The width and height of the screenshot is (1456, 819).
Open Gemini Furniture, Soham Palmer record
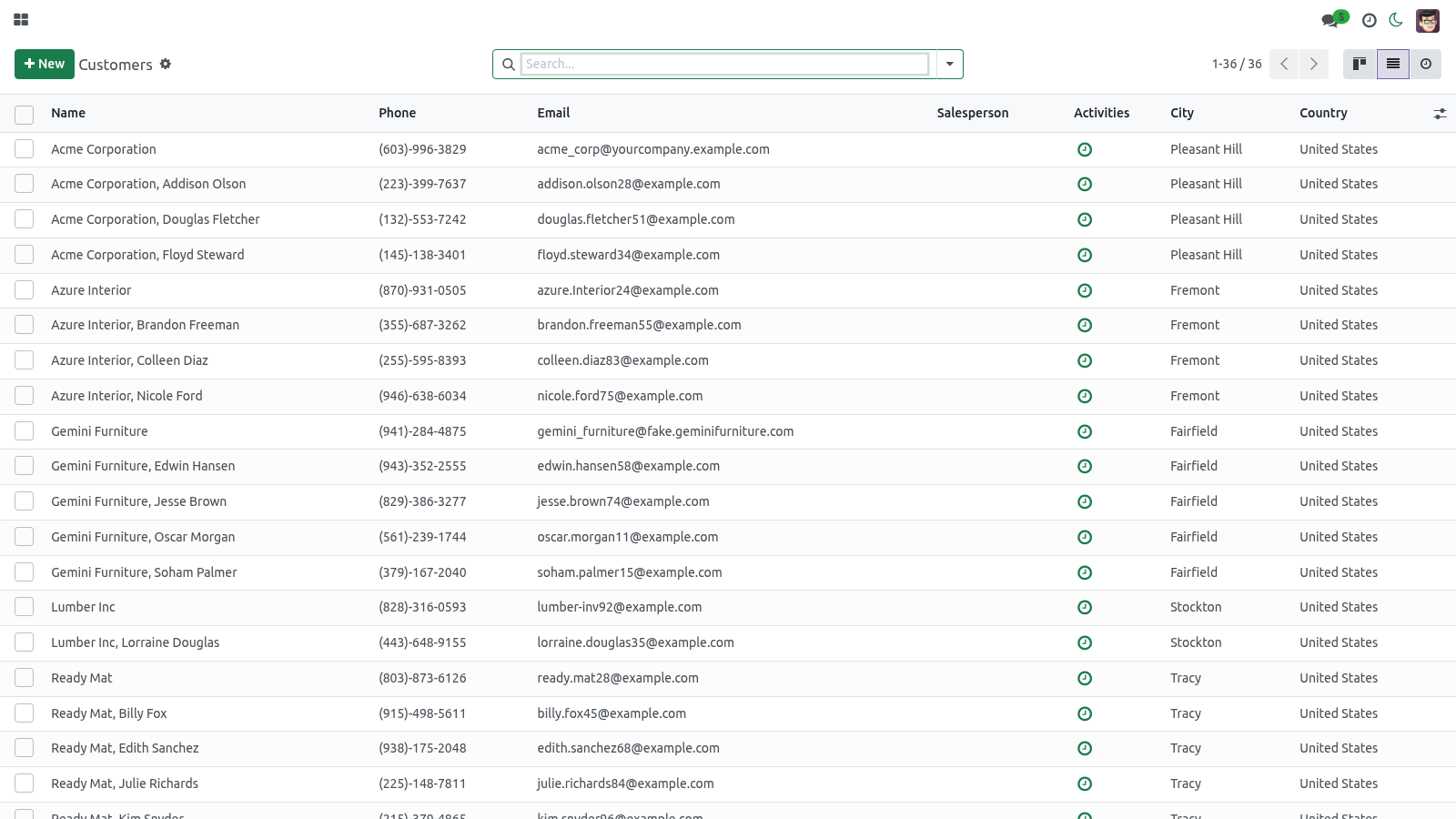pos(144,572)
